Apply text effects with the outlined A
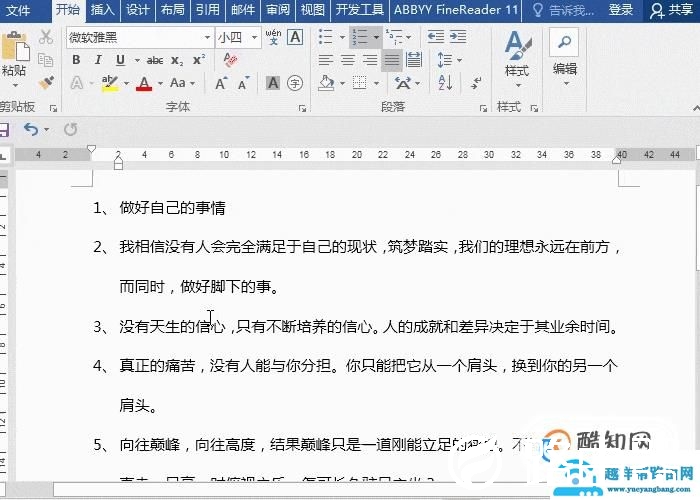The image size is (700, 500). [77, 83]
